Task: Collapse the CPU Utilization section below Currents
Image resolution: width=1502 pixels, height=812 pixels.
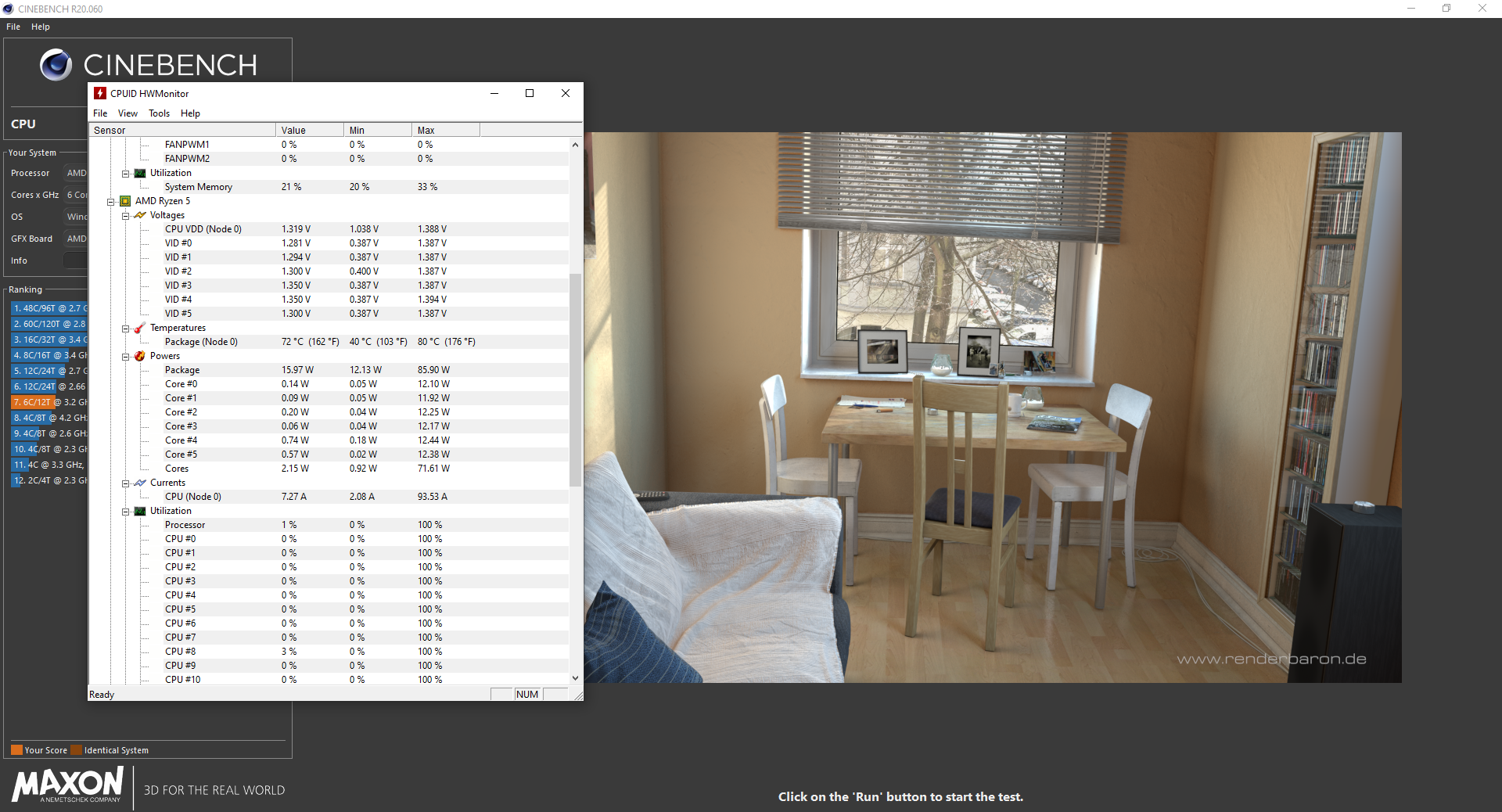Action: [125, 512]
